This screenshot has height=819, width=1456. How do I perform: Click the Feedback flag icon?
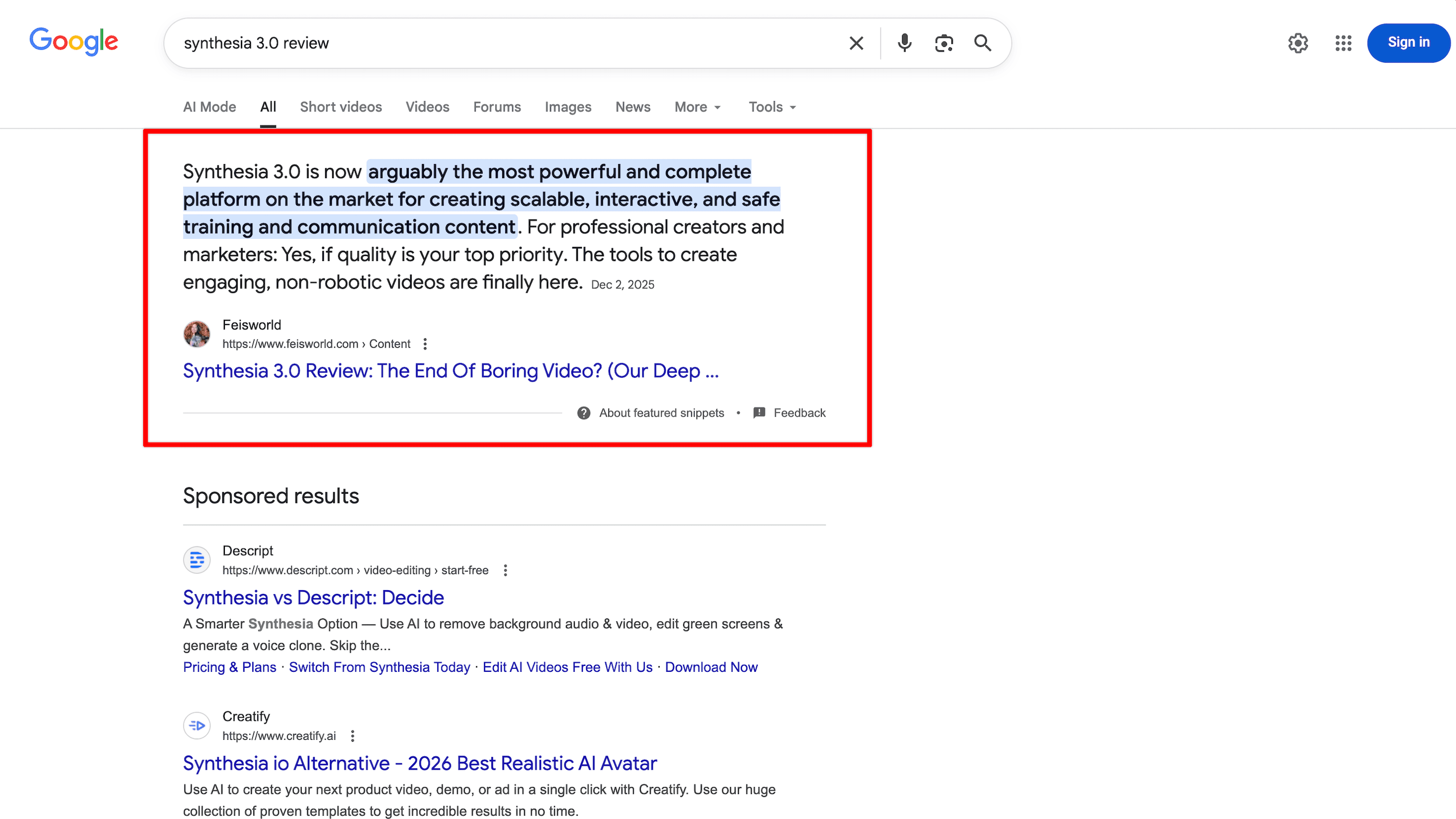point(759,413)
